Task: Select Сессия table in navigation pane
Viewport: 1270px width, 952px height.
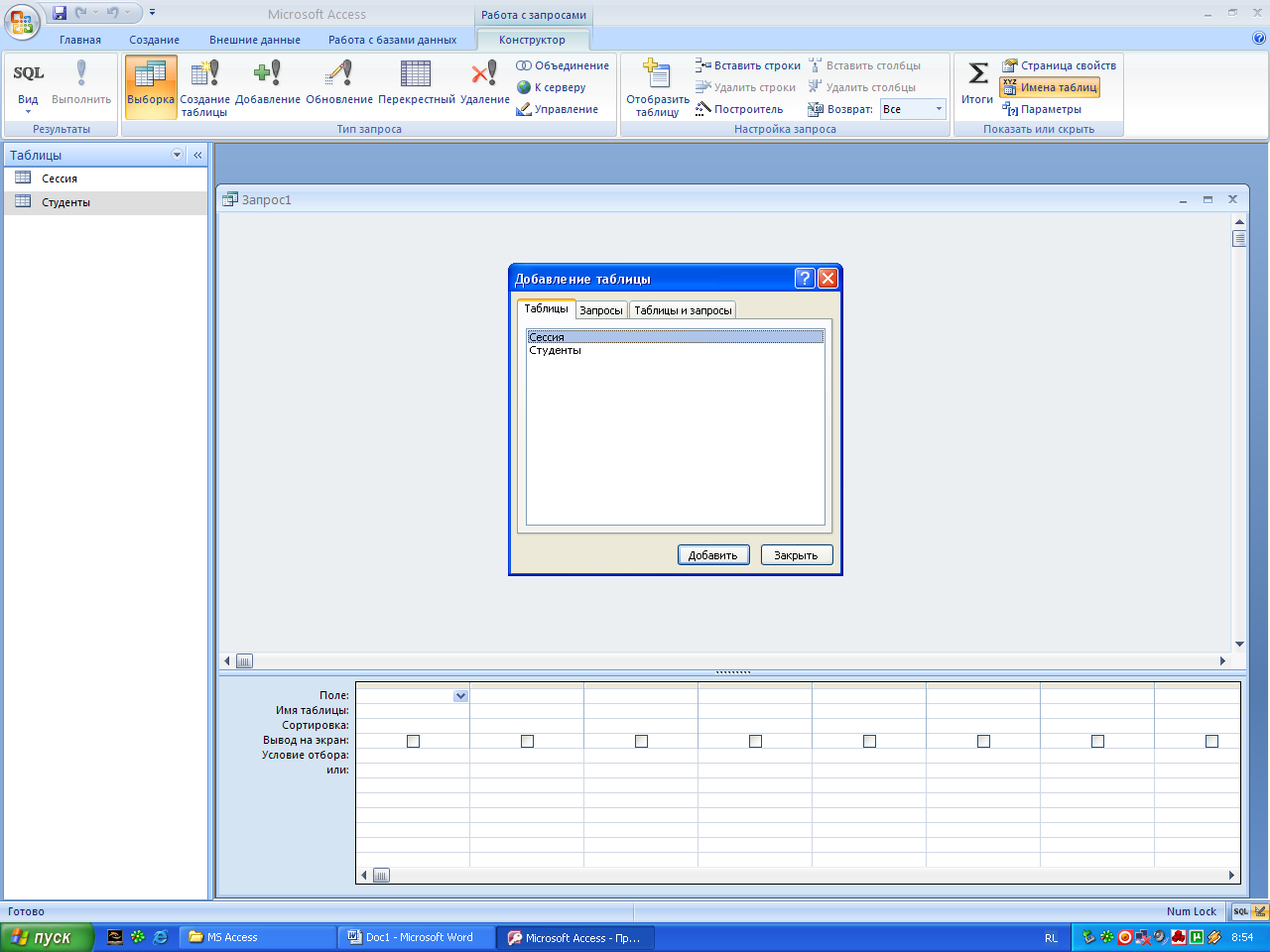Action: point(105,178)
